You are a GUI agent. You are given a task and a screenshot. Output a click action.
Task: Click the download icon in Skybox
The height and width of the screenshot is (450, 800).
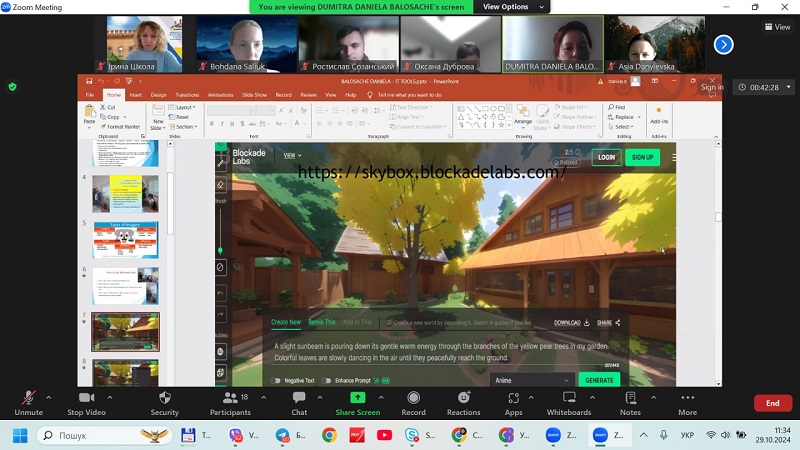[587, 323]
